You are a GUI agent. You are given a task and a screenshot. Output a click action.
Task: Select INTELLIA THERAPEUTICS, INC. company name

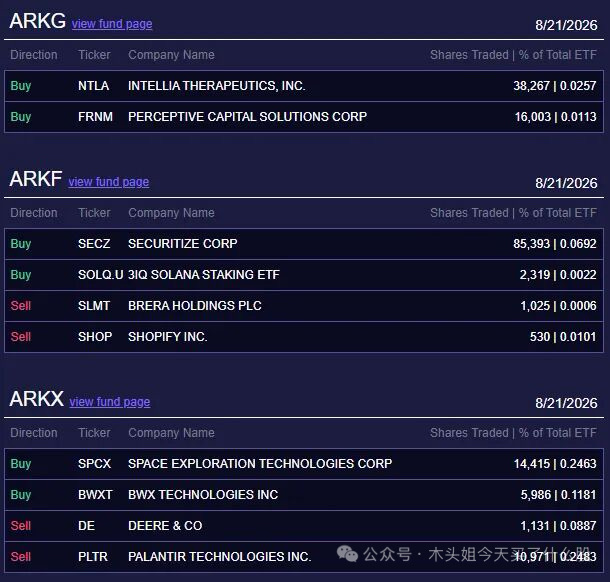217,86
